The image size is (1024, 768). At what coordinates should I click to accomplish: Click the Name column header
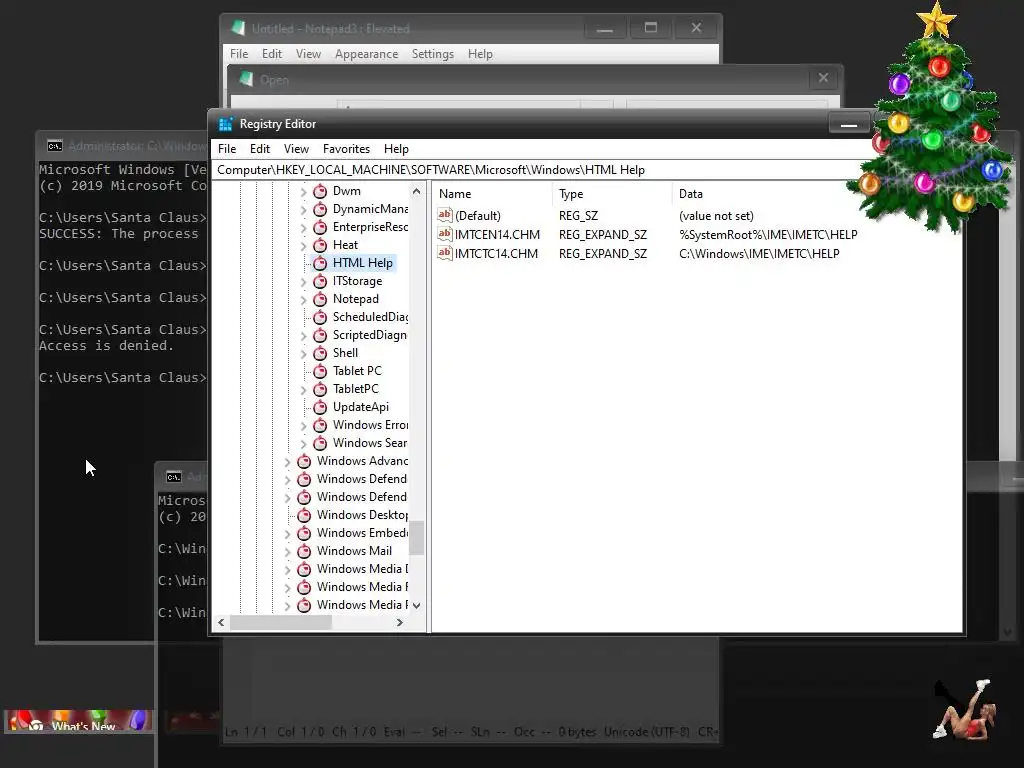pyautogui.click(x=492, y=194)
